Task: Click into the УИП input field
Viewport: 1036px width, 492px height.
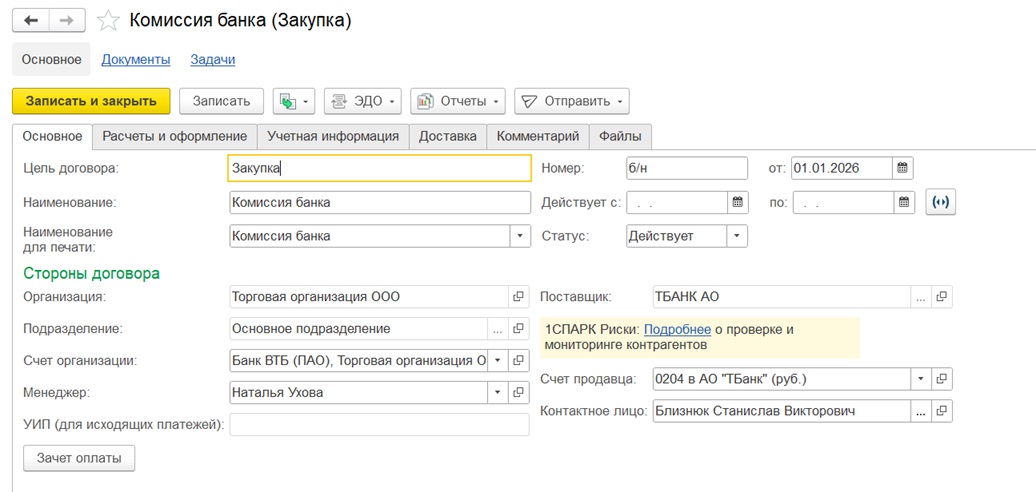Action: pos(379,425)
